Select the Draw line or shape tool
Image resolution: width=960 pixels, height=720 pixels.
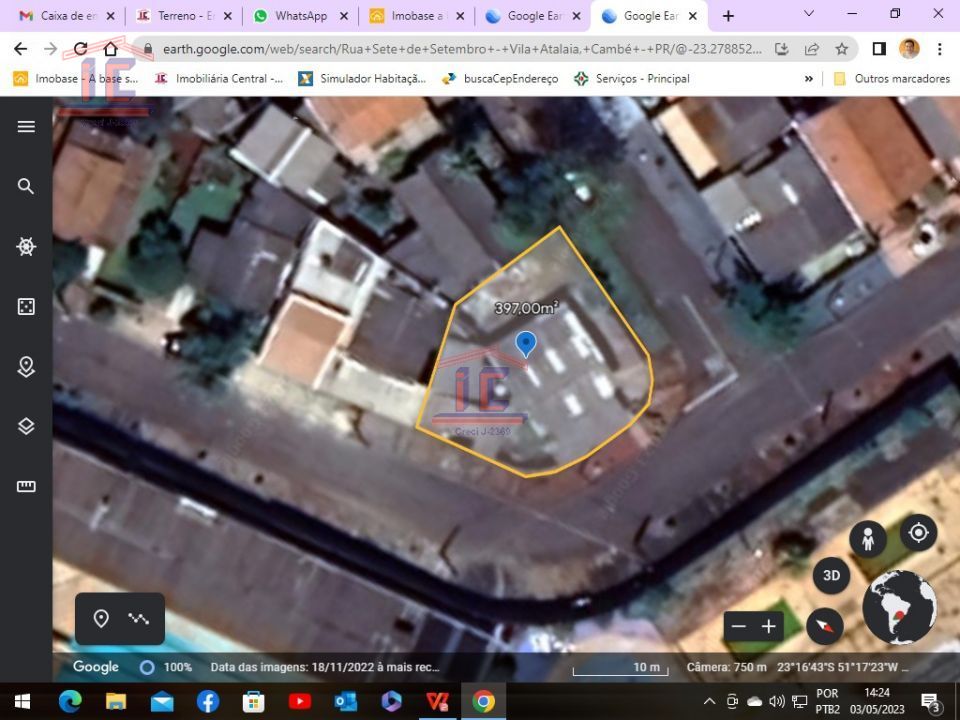tap(139, 619)
